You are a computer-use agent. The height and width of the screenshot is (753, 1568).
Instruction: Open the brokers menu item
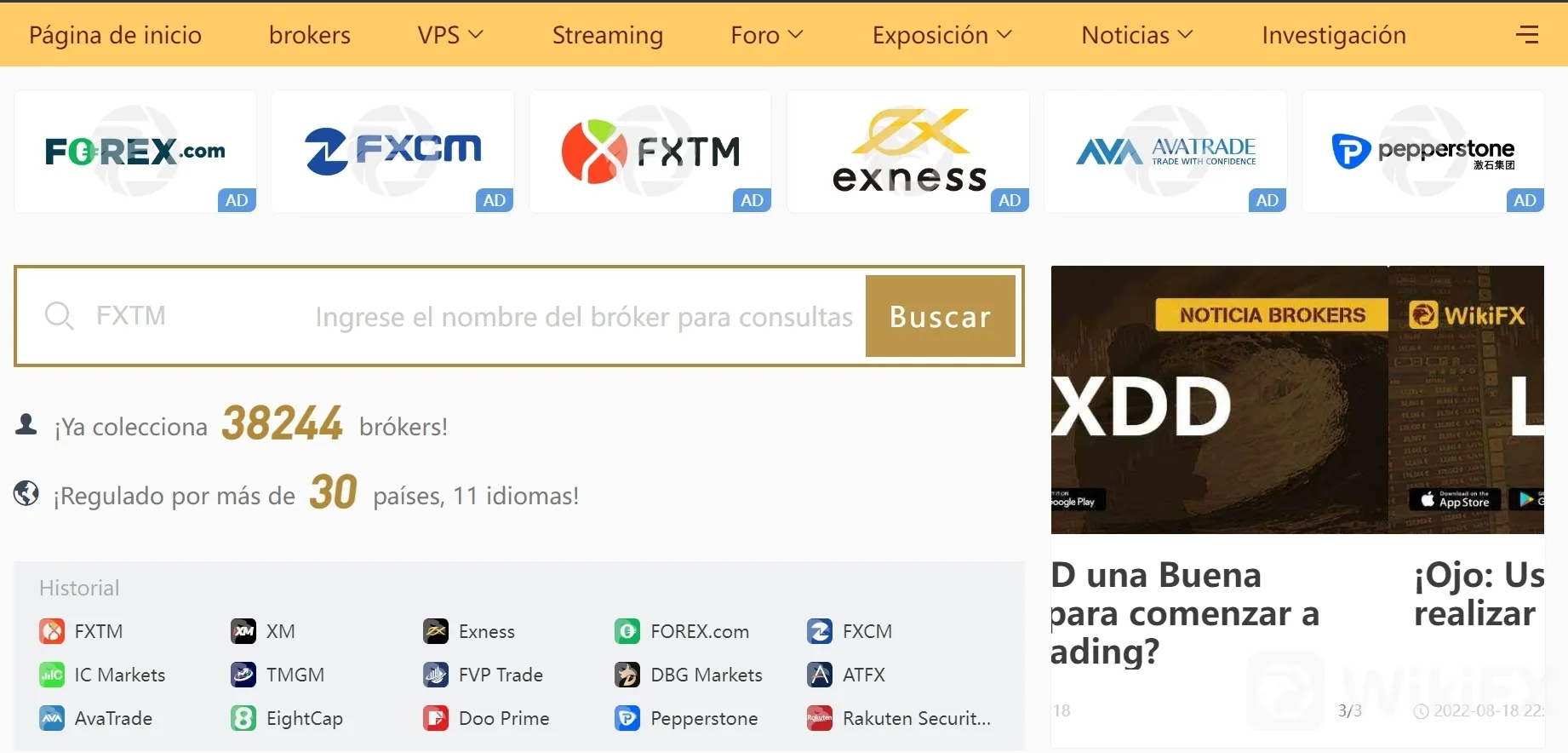(x=310, y=35)
